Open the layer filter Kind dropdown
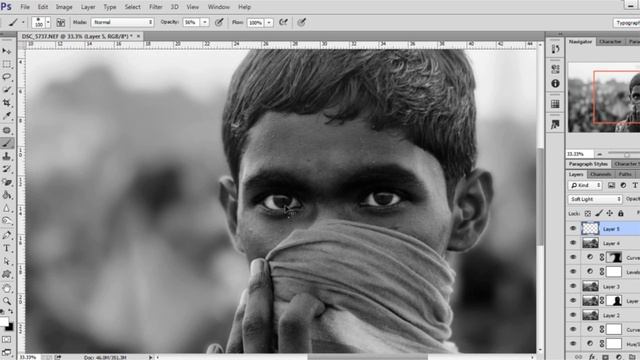 coord(585,185)
